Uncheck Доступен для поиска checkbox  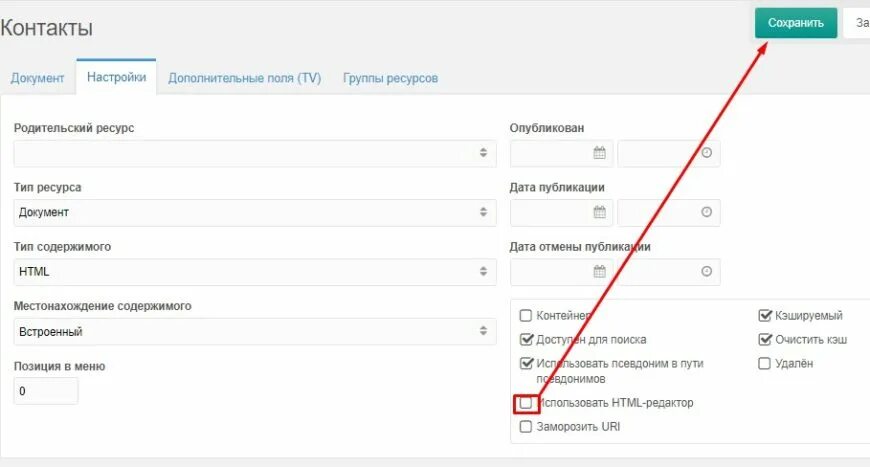click(x=525, y=339)
